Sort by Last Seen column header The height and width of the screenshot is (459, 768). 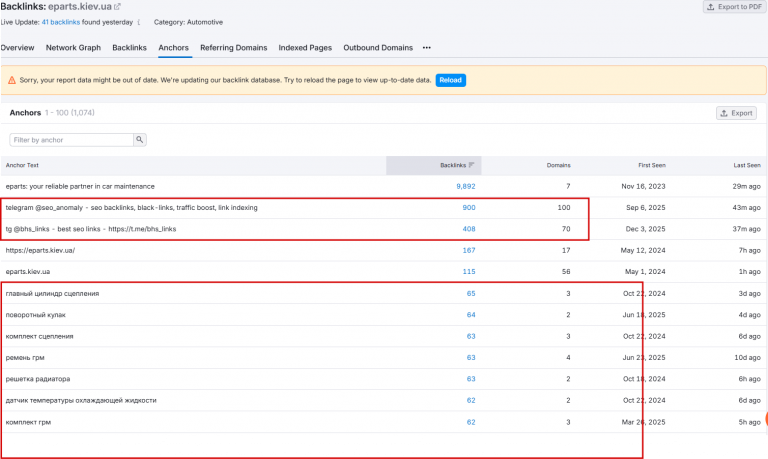[746, 165]
